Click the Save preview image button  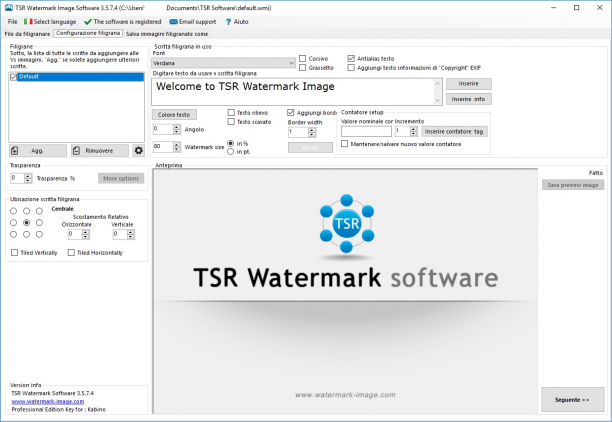573,185
